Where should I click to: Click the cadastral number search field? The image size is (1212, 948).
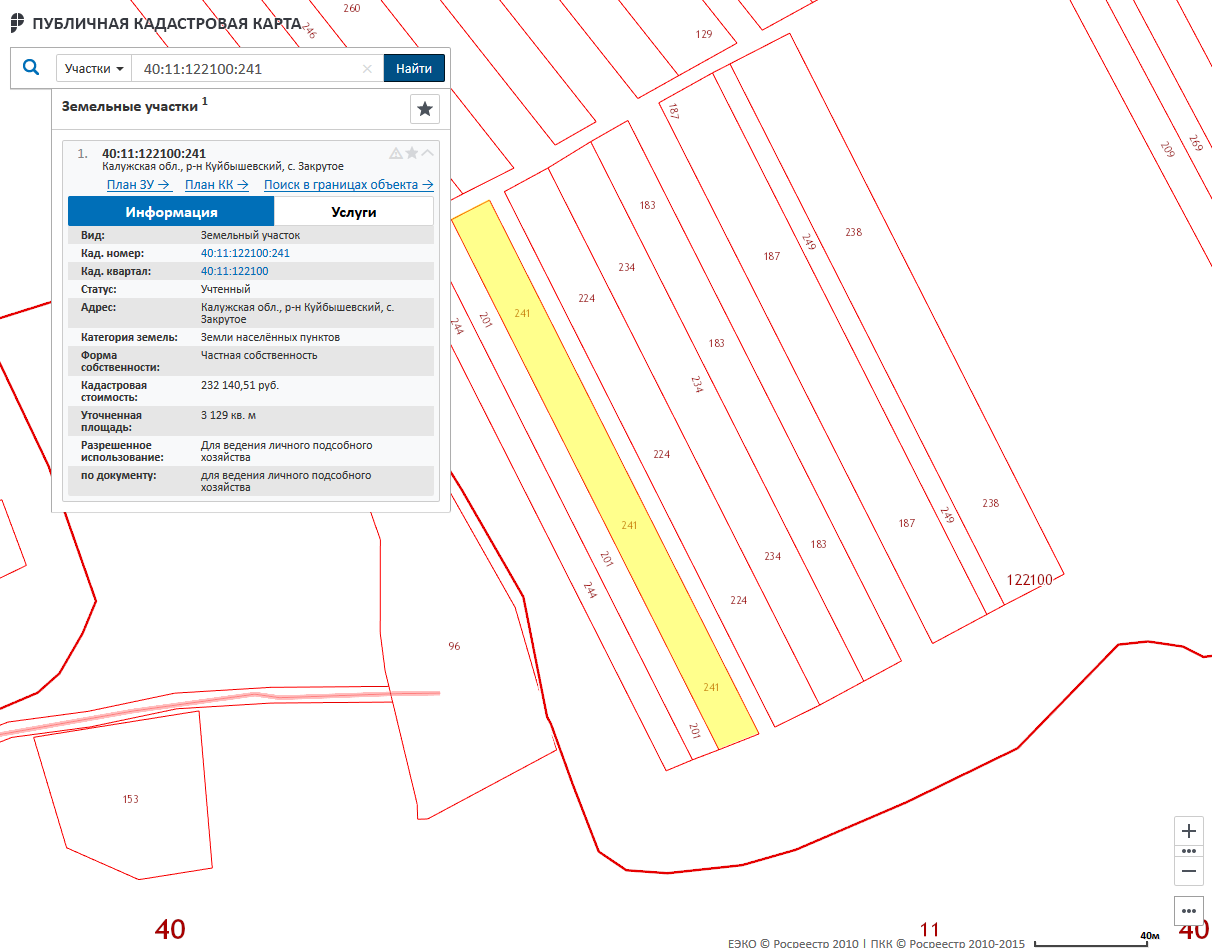point(250,69)
